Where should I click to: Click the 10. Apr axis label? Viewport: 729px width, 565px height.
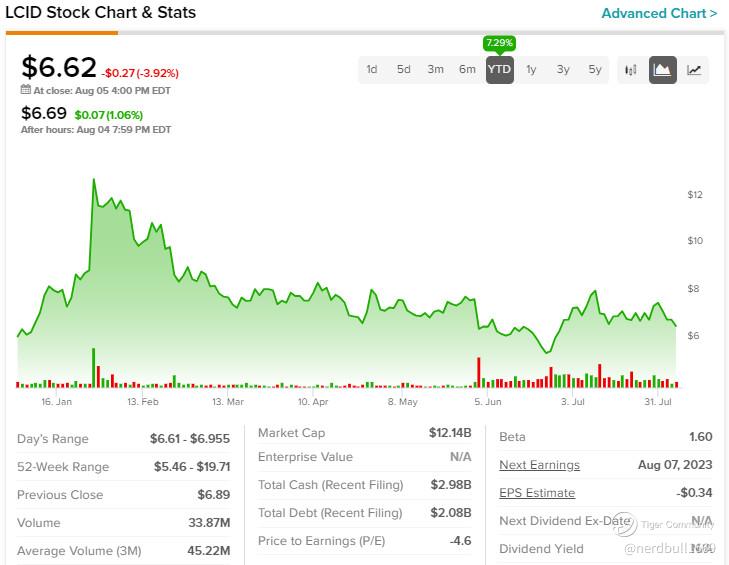point(313,401)
